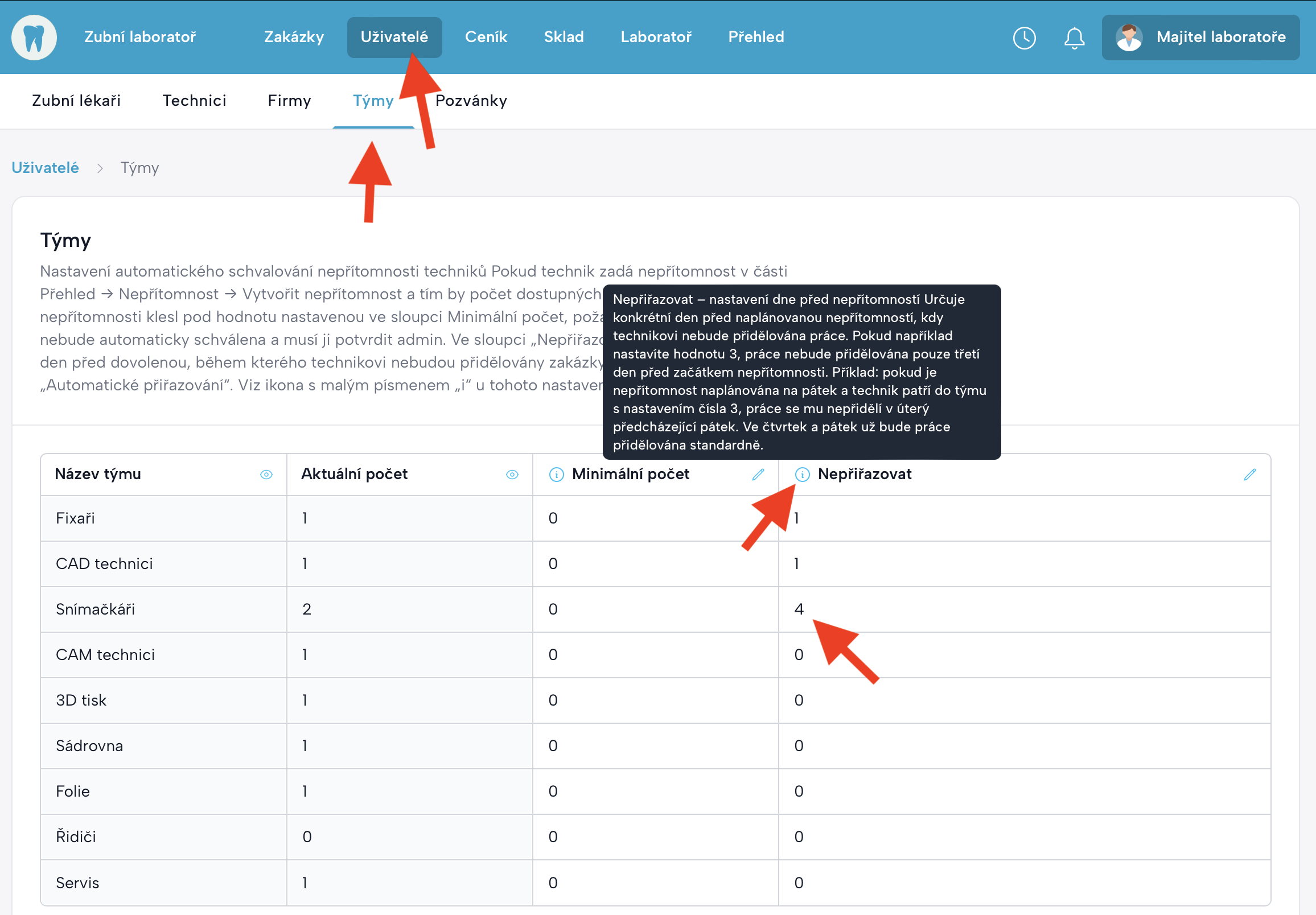Open Majitel laboratoře account menu
The width and height of the screenshot is (1316, 915).
(1220, 38)
